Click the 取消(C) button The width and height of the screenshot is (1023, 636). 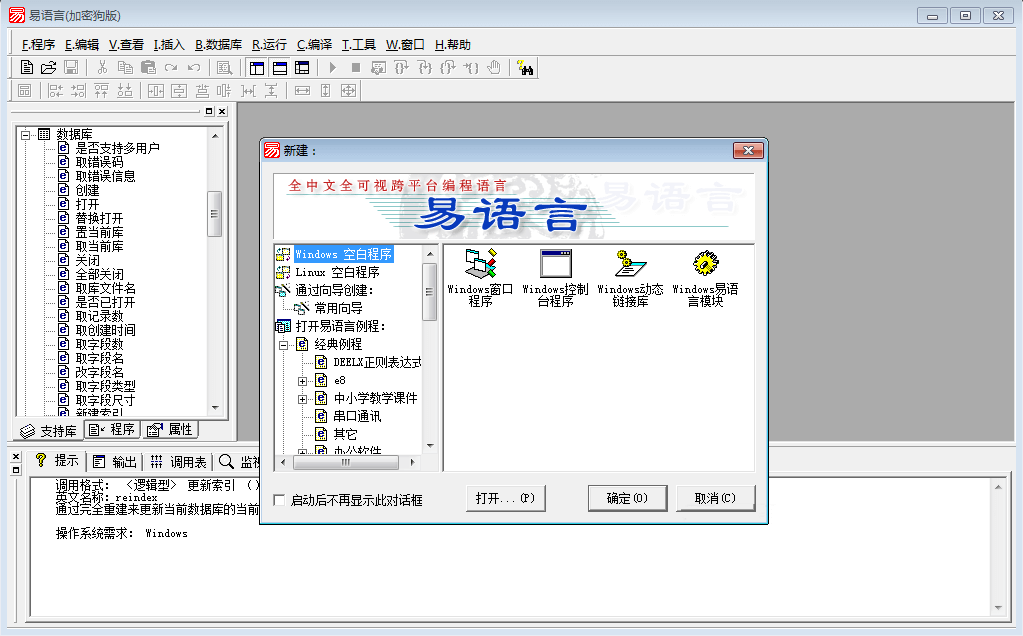tap(716, 498)
